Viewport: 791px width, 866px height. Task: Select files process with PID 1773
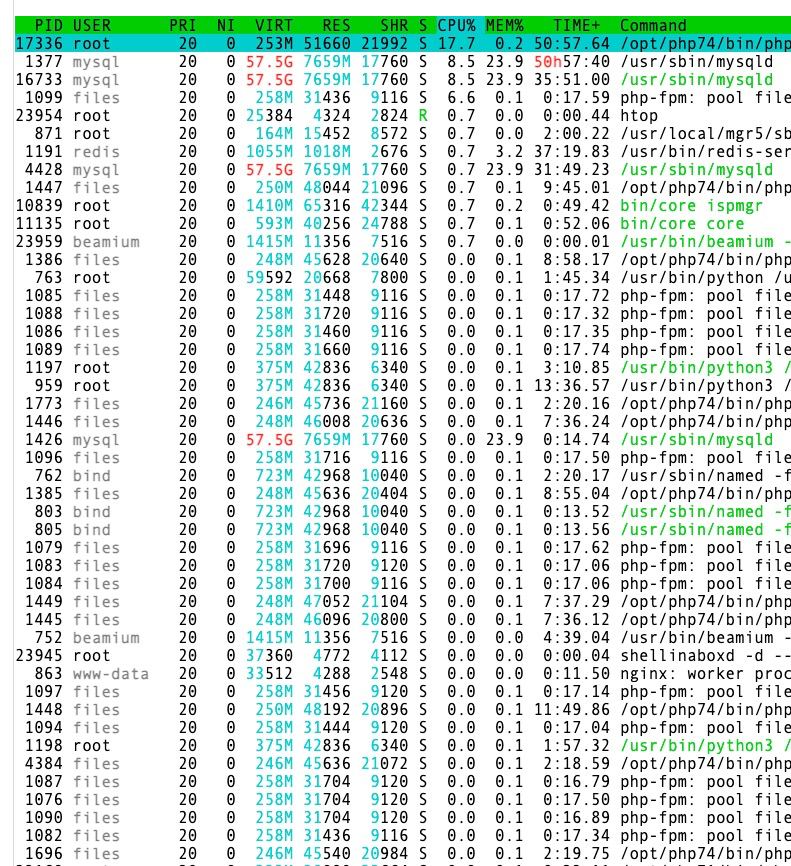click(403, 403)
